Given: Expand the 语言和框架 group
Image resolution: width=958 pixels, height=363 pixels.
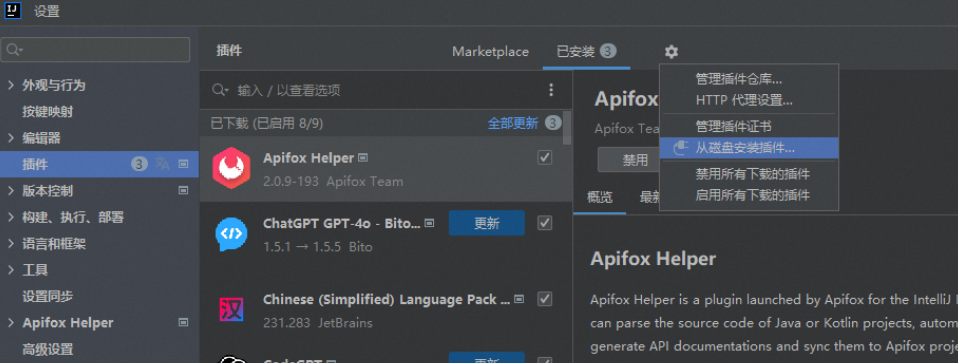Looking at the screenshot, I should (10, 244).
